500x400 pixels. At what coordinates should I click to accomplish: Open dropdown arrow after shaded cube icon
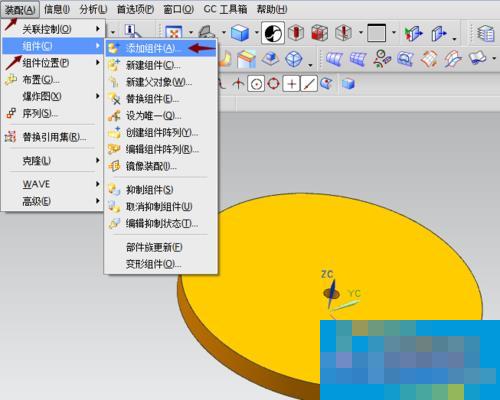pos(257,33)
